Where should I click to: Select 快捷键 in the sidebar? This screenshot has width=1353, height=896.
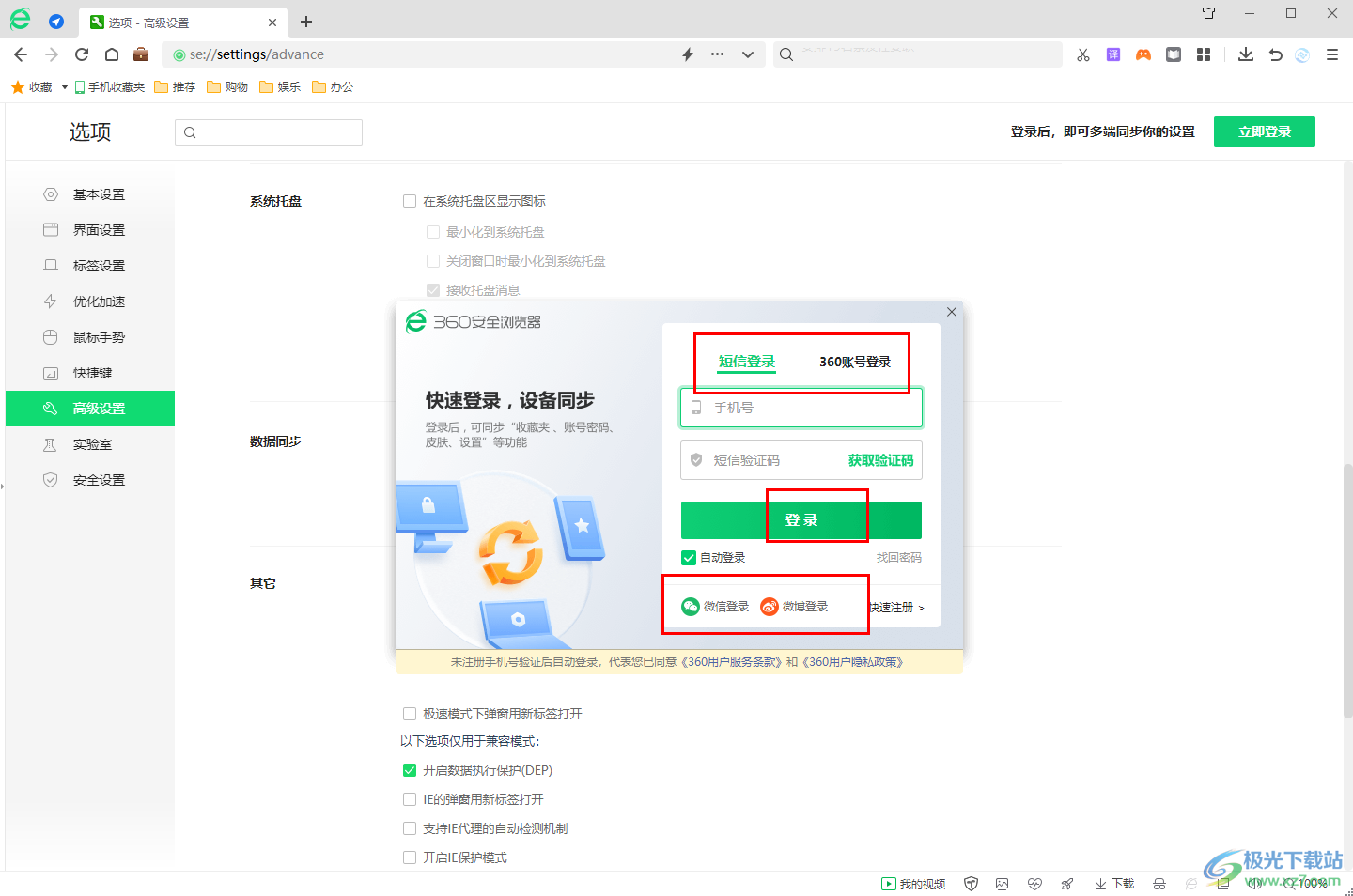(x=90, y=373)
